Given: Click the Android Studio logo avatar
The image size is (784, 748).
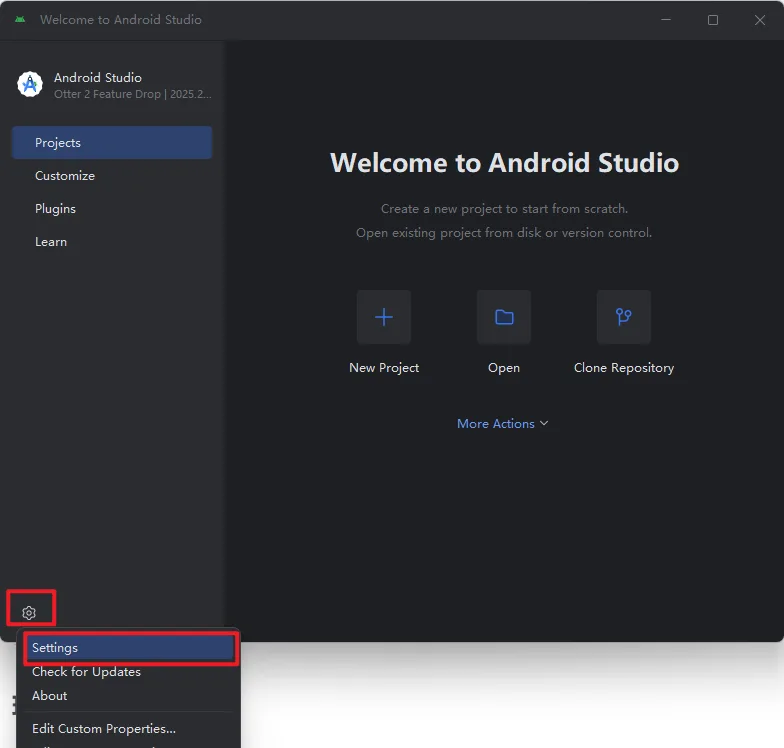Looking at the screenshot, I should [x=30, y=84].
